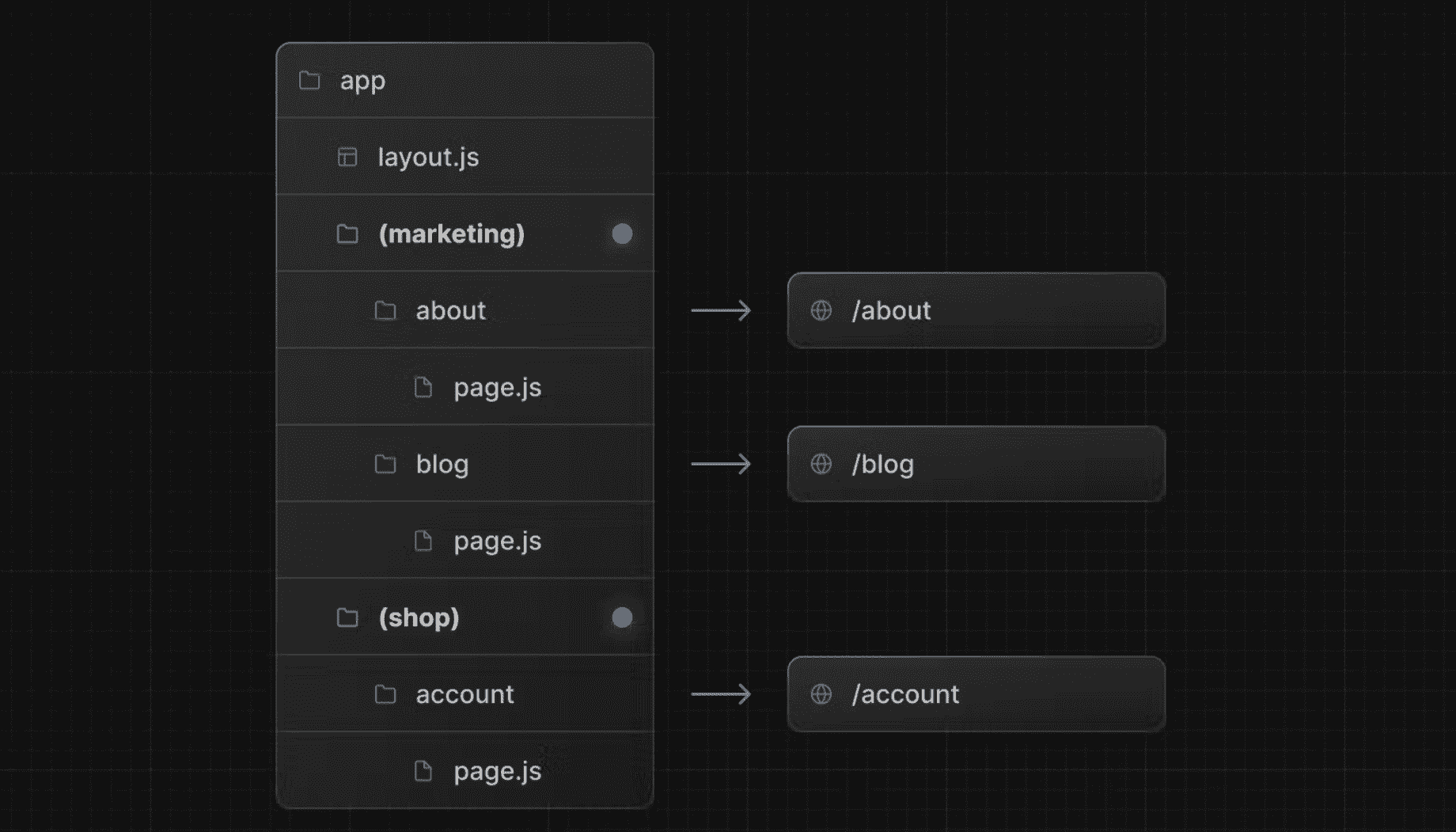
Task: Click the (shop) folder icon
Action: [x=347, y=617]
